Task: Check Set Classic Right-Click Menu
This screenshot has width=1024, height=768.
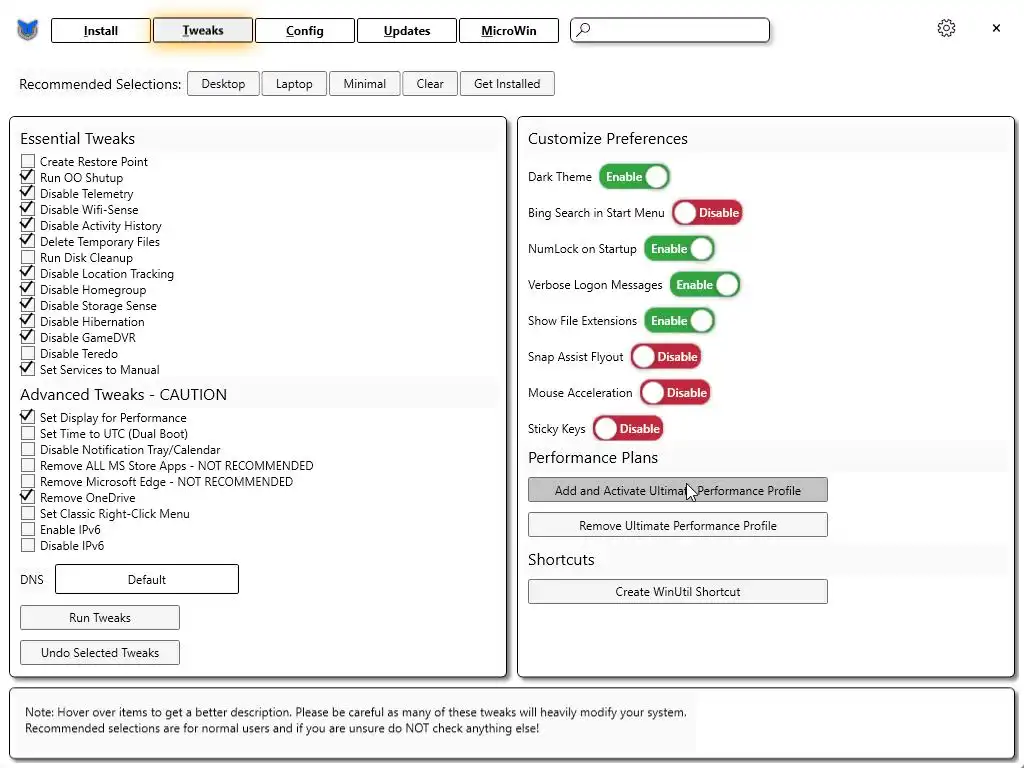Action: (28, 513)
